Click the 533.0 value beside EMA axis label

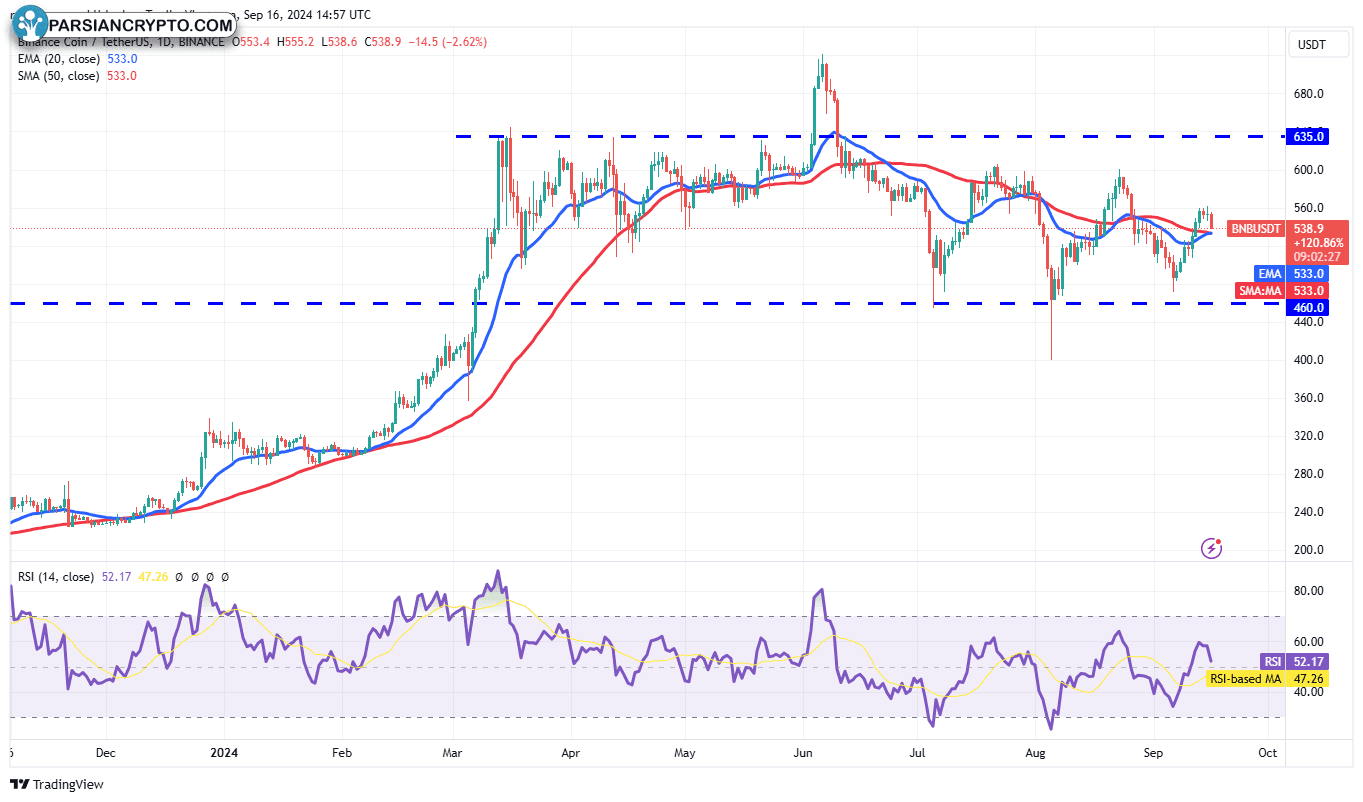pyautogui.click(x=1308, y=273)
